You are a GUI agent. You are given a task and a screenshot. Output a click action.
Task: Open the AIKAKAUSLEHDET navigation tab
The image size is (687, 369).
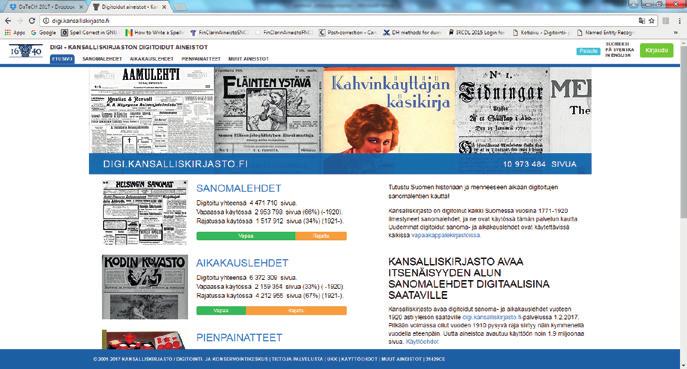[152, 59]
